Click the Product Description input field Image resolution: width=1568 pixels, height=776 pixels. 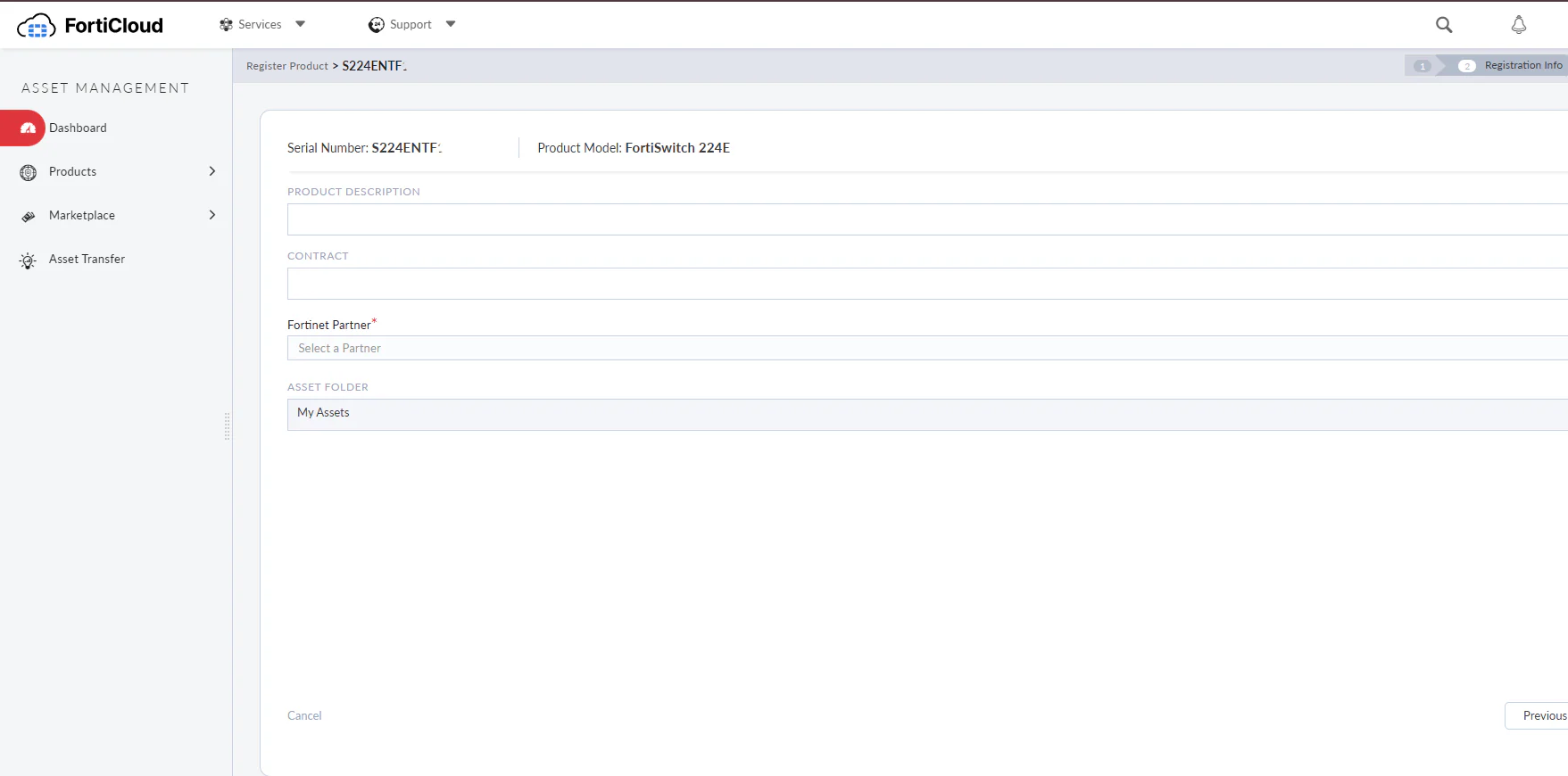click(927, 219)
